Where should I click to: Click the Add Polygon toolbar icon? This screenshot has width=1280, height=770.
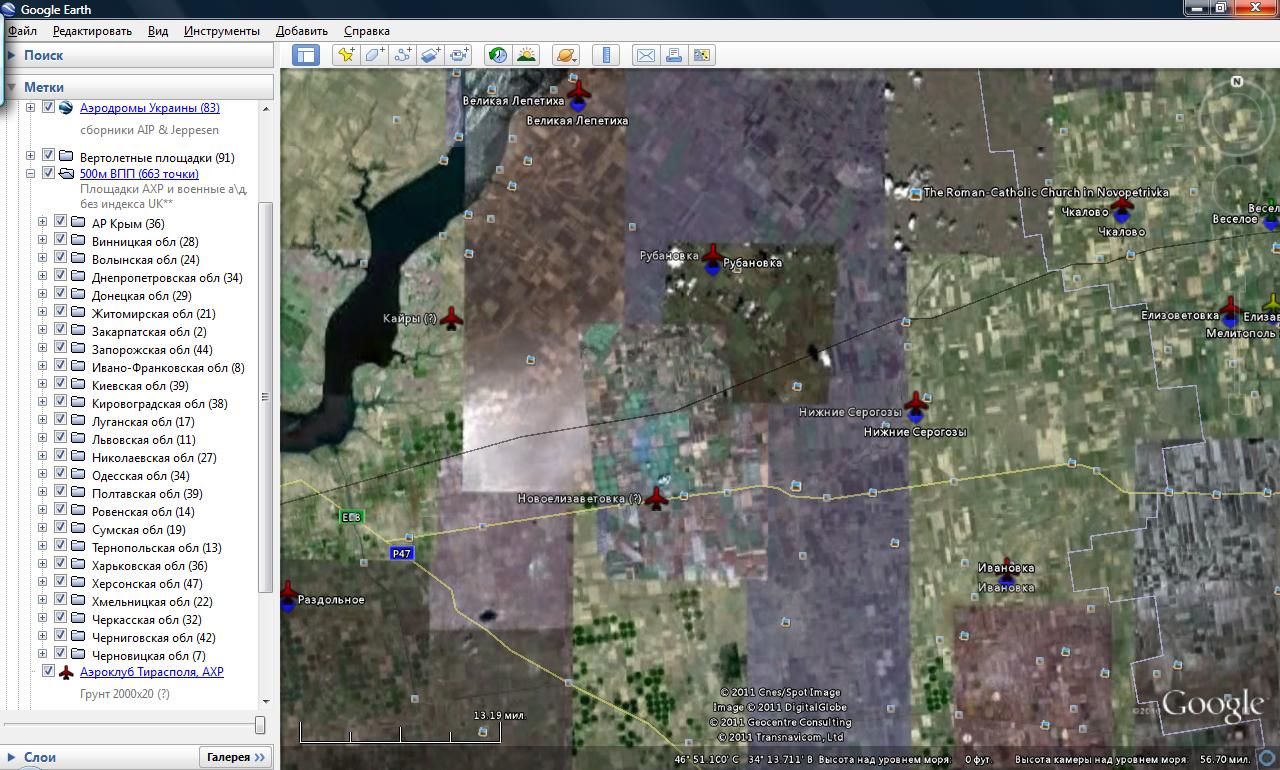(374, 55)
